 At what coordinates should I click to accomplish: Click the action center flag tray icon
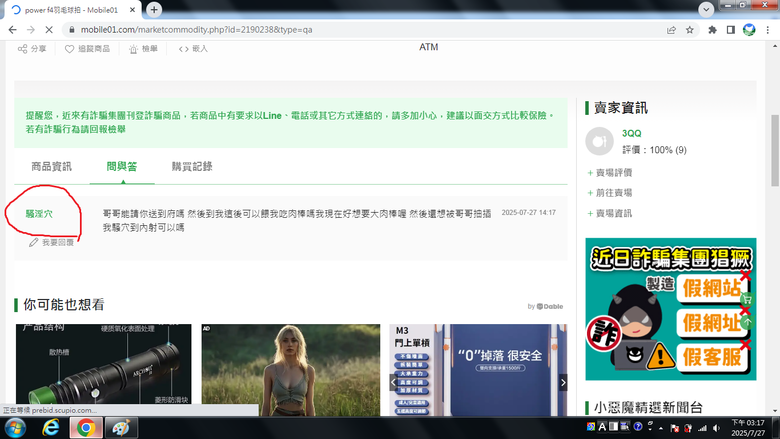click(x=675, y=428)
